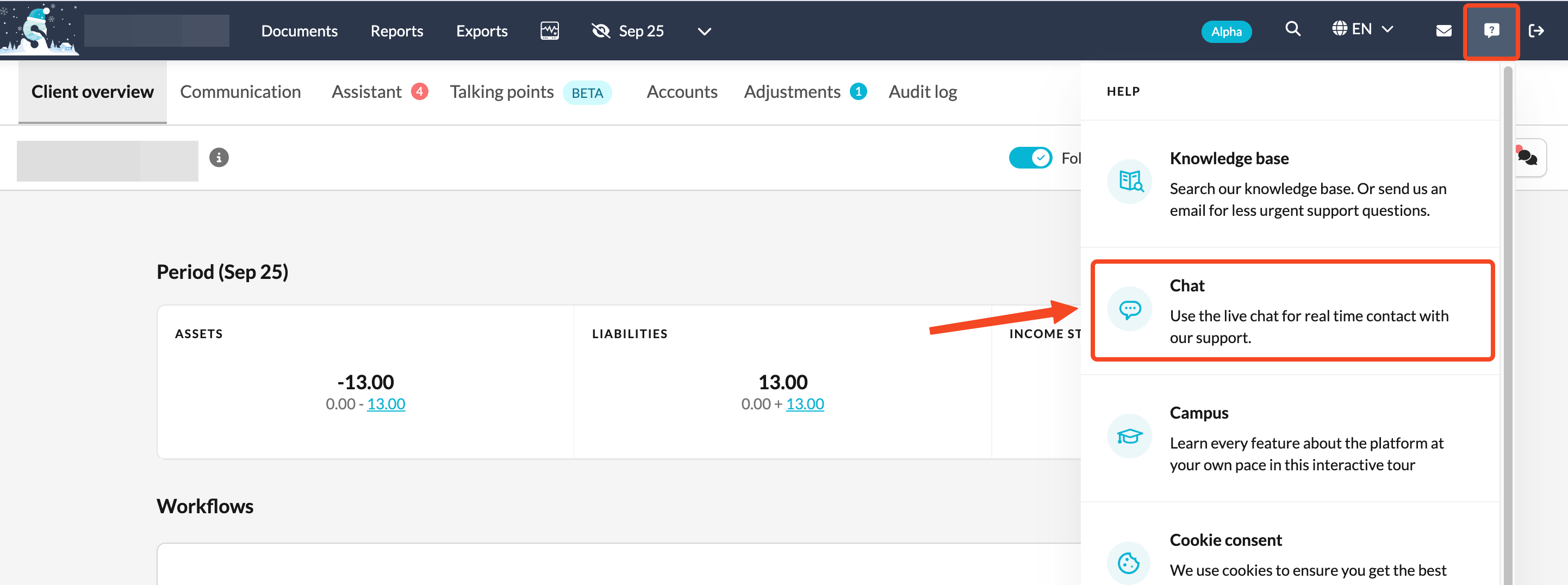Open the Talking points tab
The height and width of the screenshot is (585, 1568).
point(502,91)
